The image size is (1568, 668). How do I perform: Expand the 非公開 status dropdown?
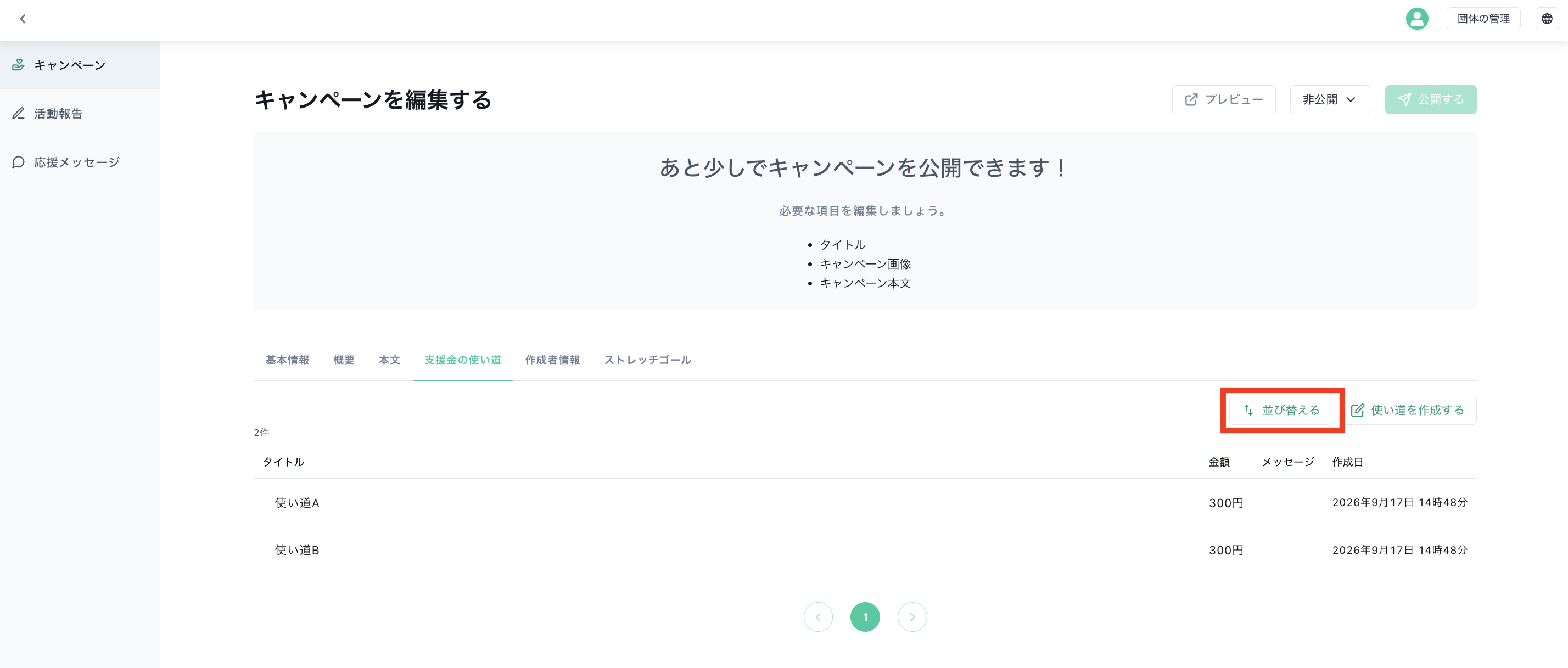click(x=1329, y=100)
